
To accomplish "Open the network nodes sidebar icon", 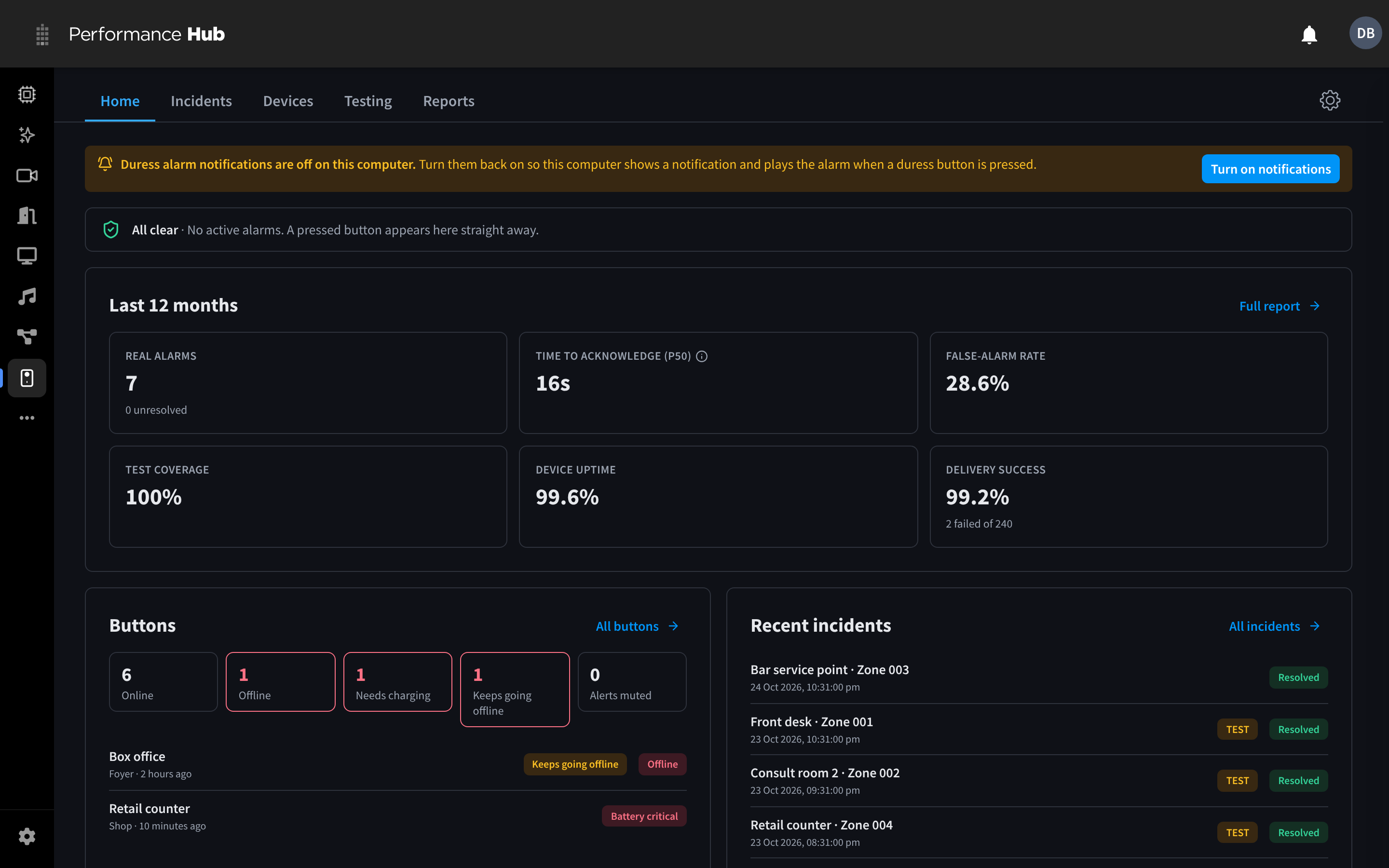I will tap(27, 337).
